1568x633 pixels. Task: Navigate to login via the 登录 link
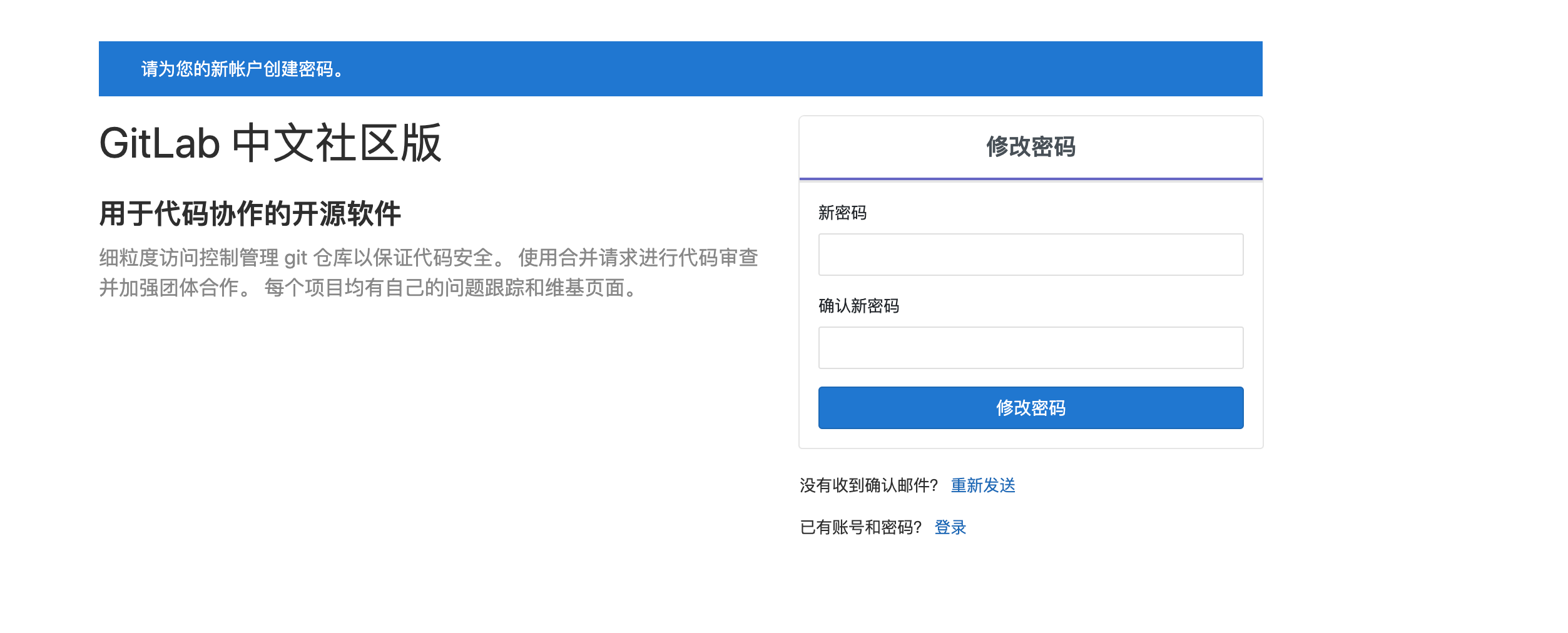pyautogui.click(x=950, y=529)
